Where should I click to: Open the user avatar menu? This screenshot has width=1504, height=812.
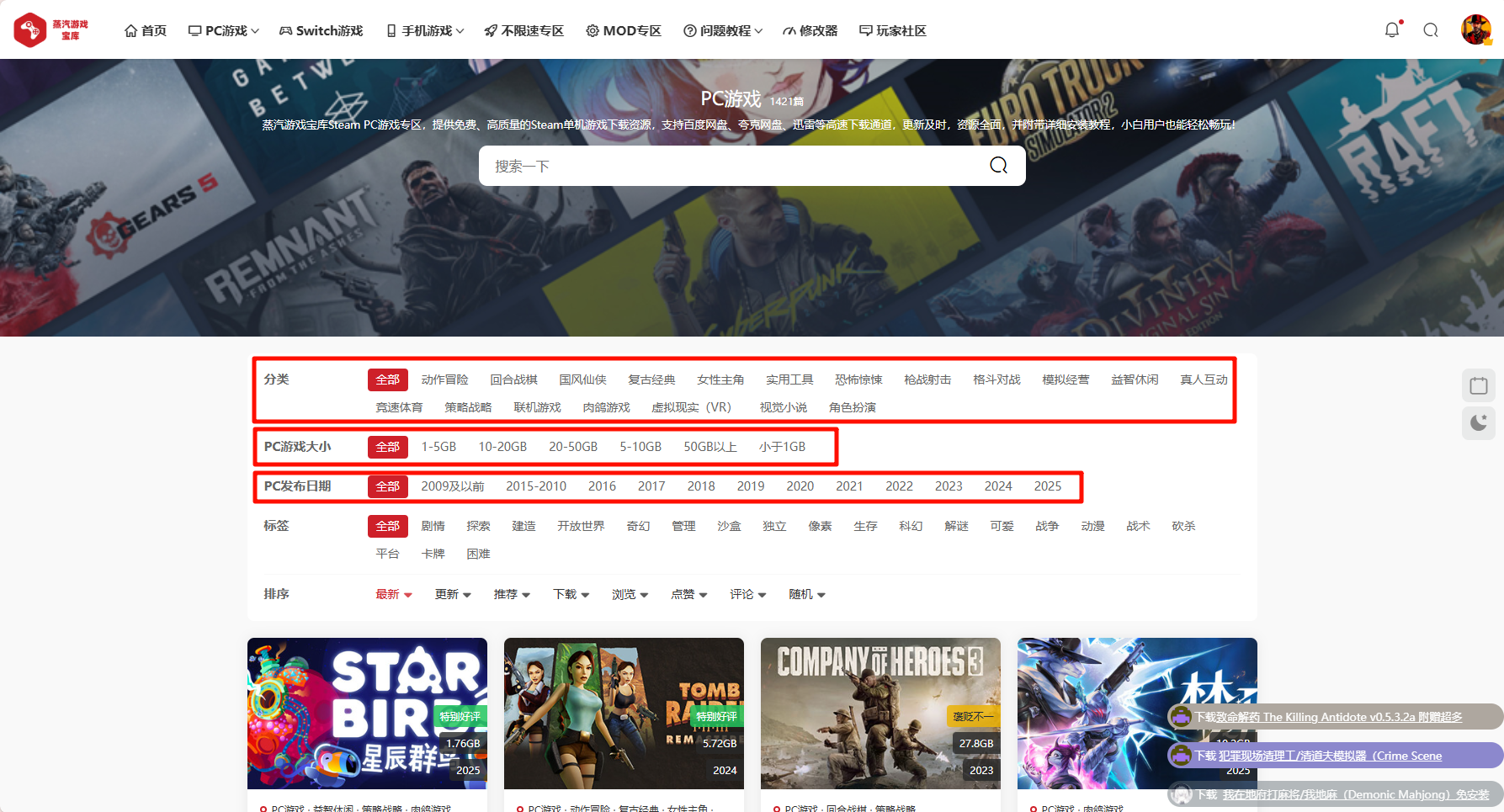[x=1476, y=29]
